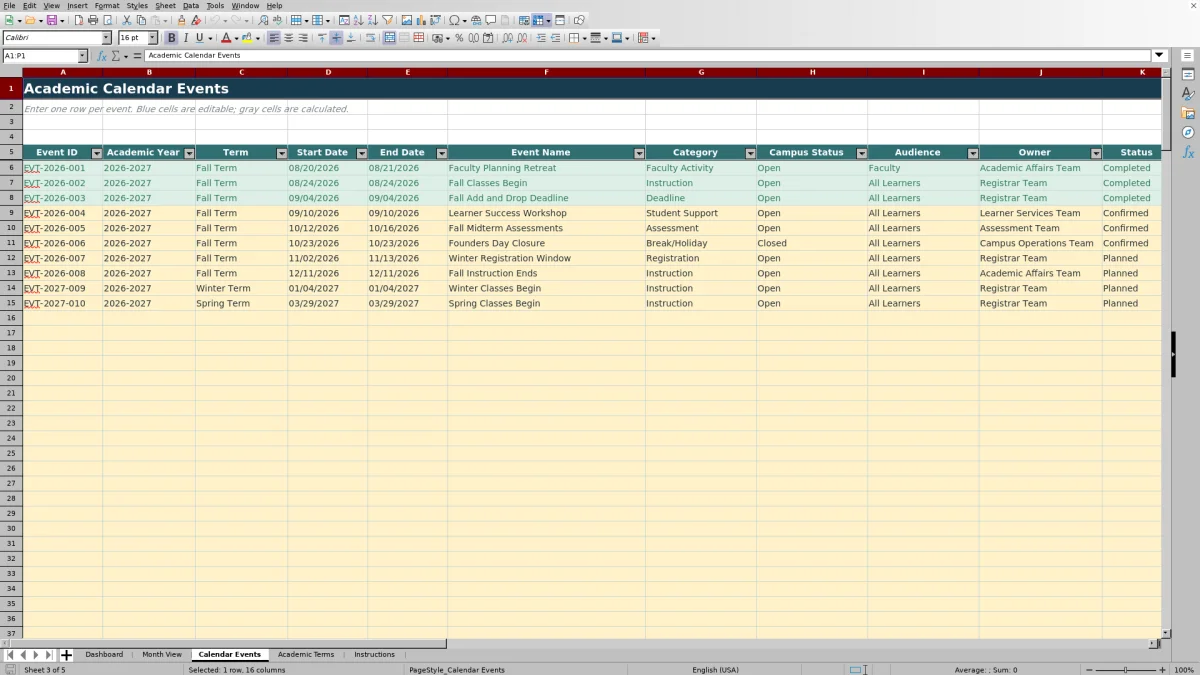Click the last sheet navigation arrow

[48, 655]
